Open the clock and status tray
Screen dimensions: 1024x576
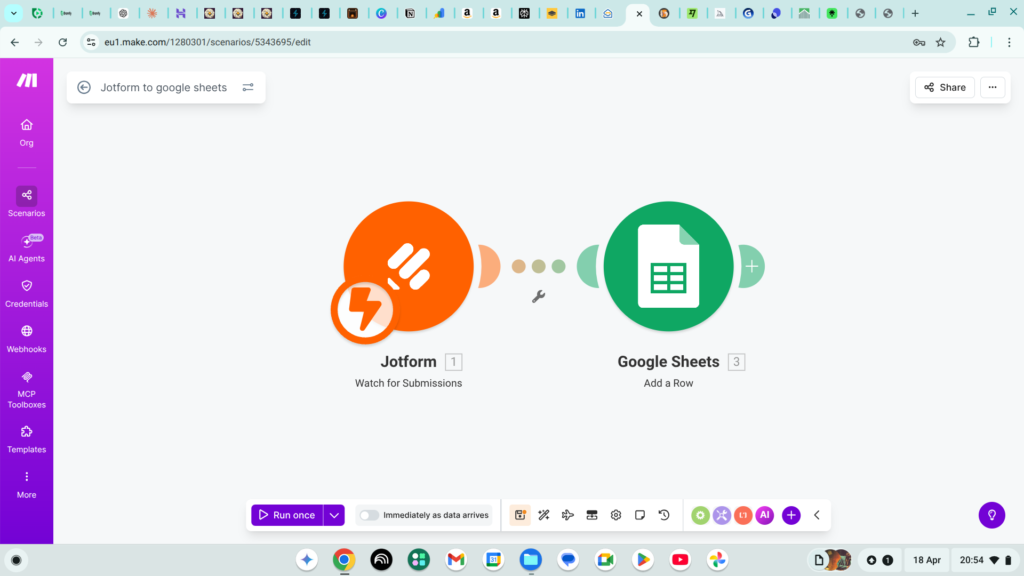985,560
